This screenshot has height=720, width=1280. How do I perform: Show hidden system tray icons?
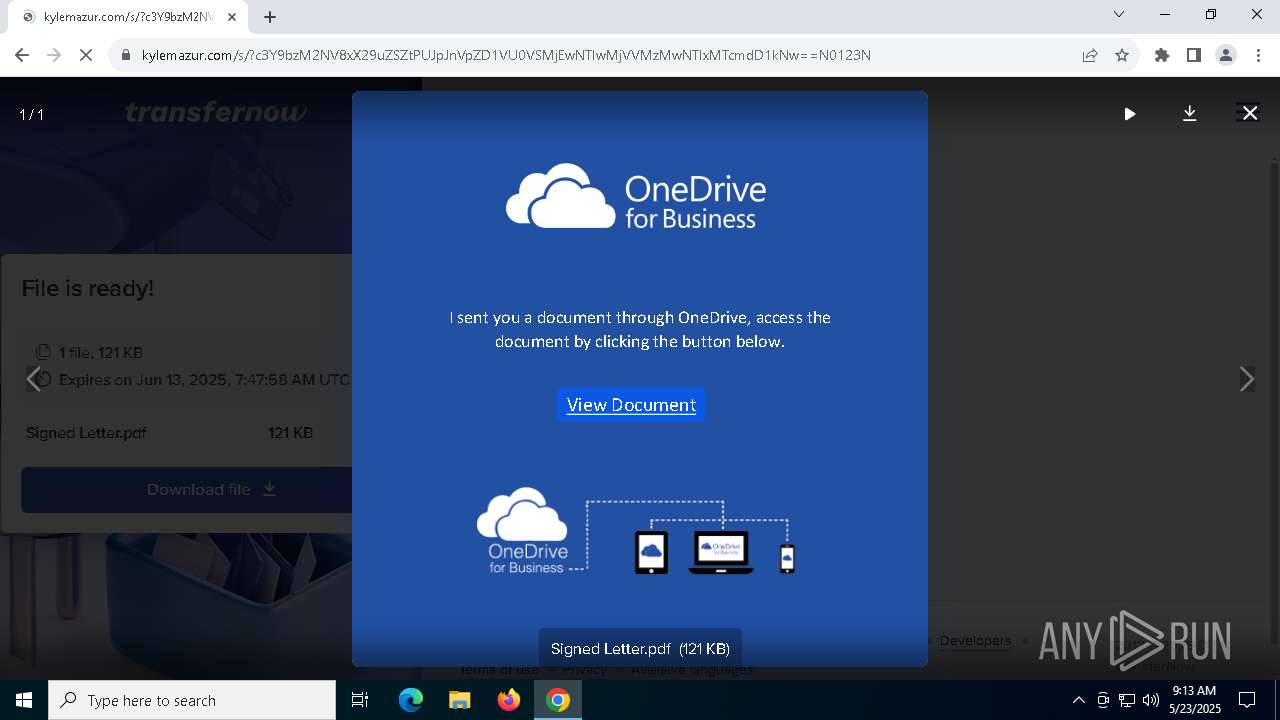[1078, 700]
